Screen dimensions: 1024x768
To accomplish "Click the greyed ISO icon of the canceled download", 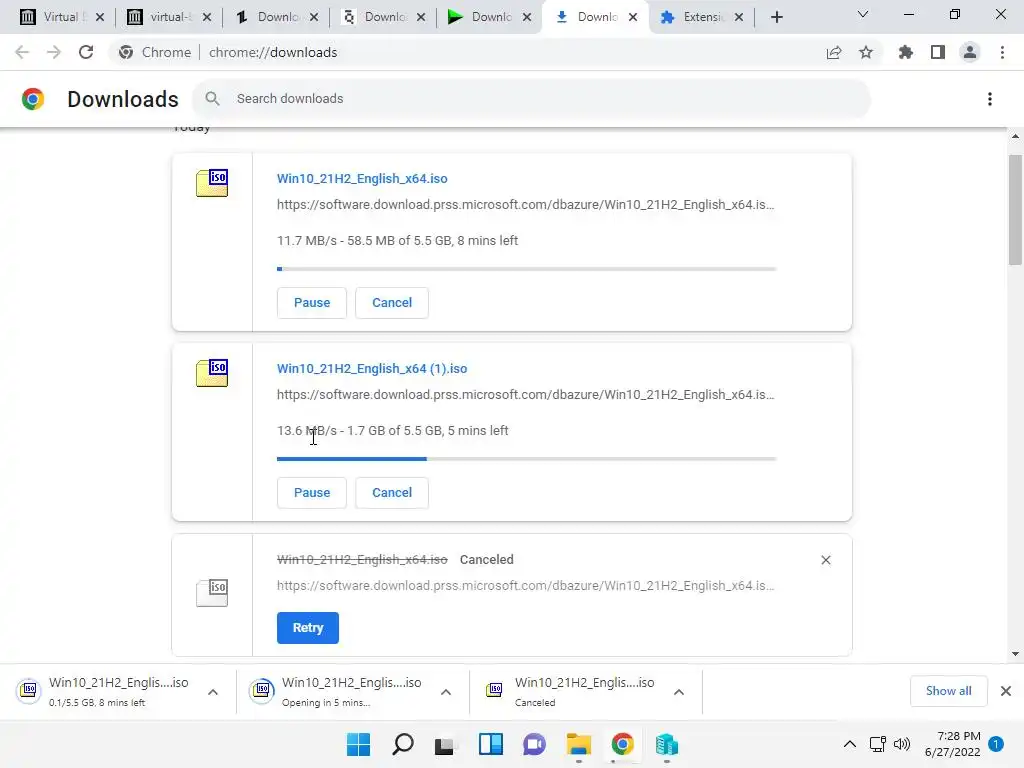I will click(x=212, y=592).
